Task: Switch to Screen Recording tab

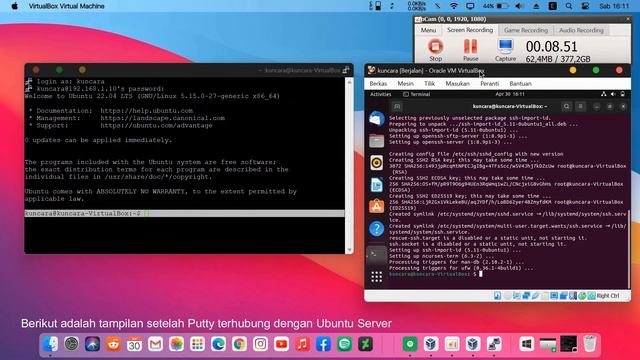Action: click(470, 30)
